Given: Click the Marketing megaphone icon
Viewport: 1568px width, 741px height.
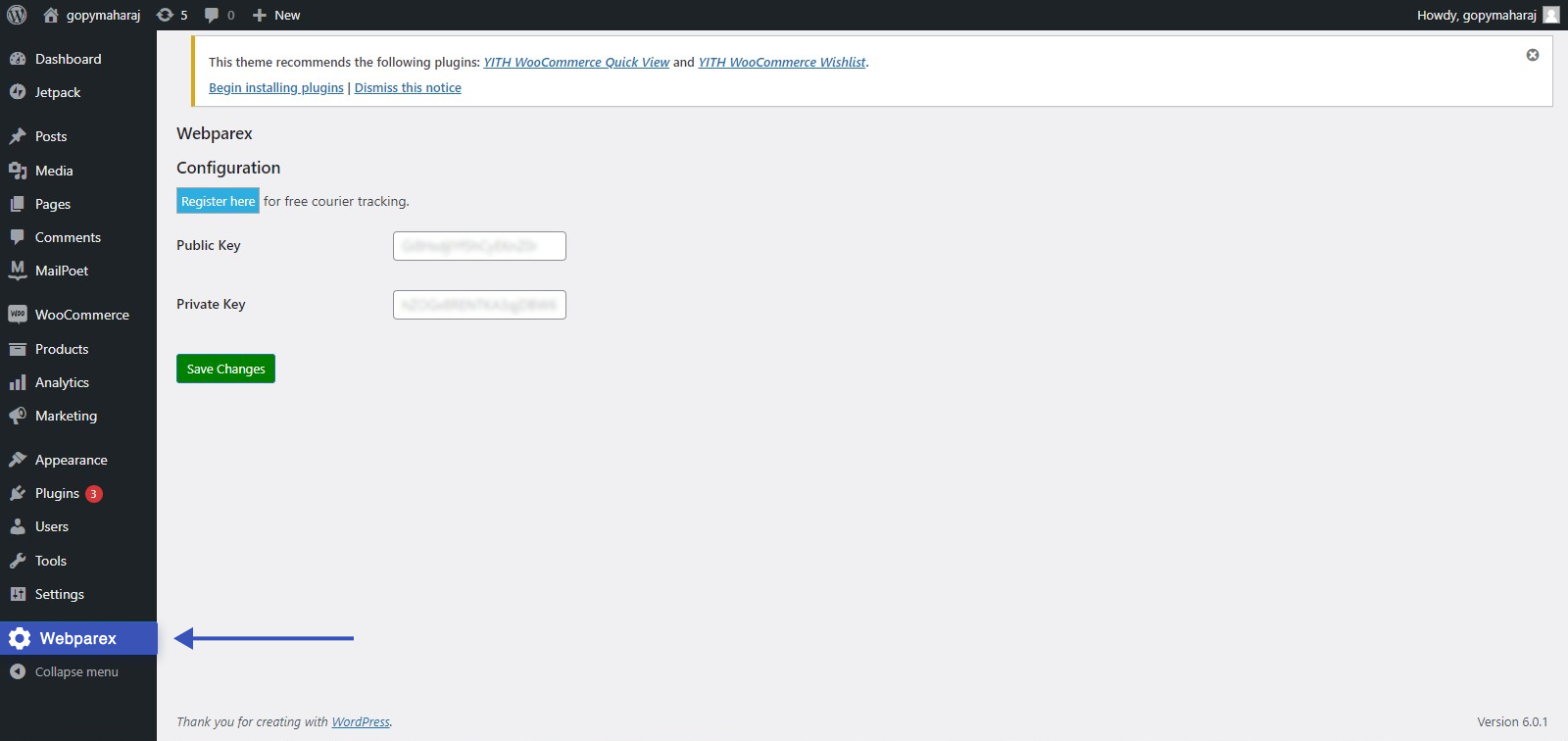Looking at the screenshot, I should (18, 416).
